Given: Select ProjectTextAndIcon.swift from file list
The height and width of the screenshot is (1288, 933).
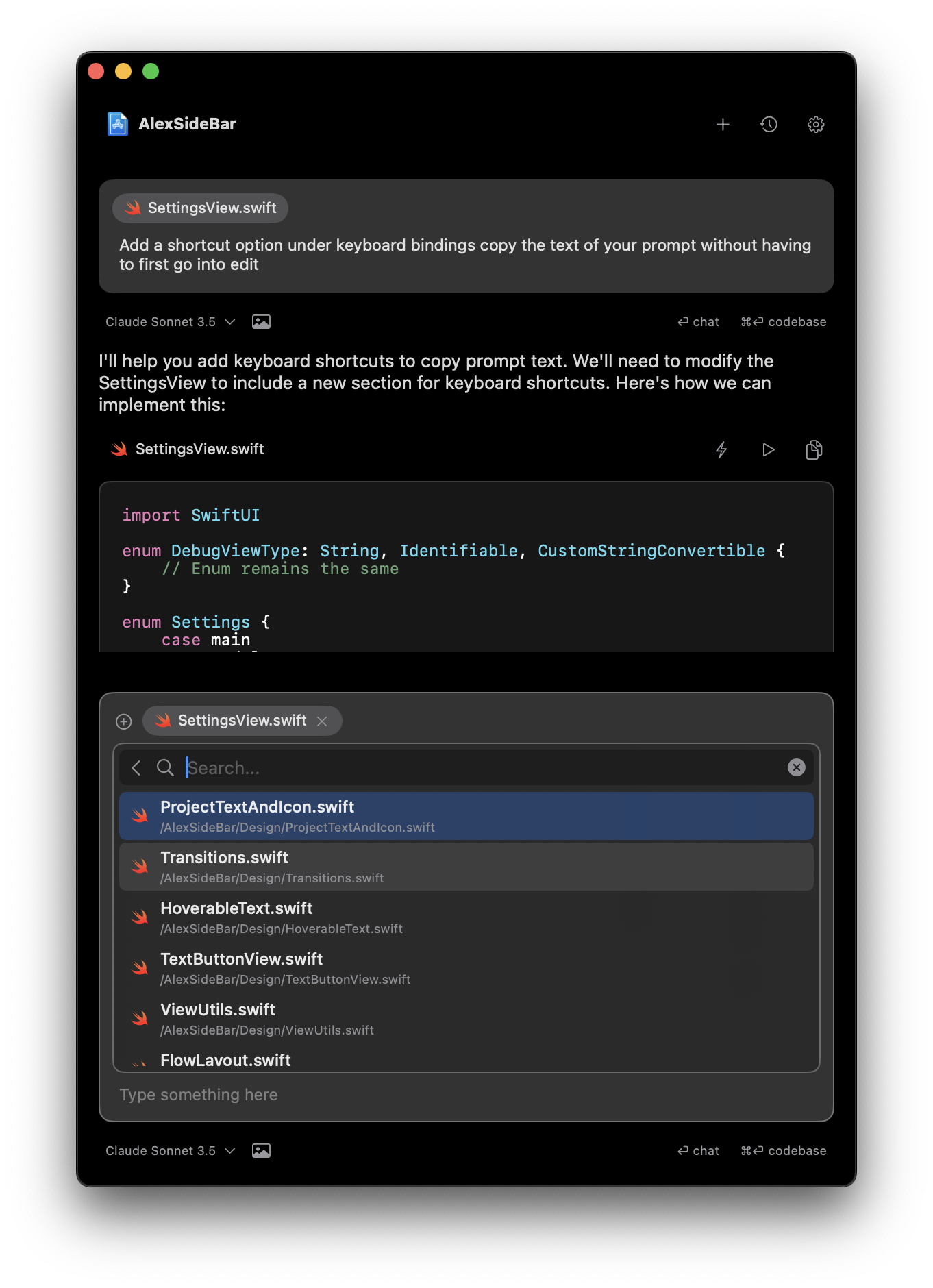Looking at the screenshot, I should coord(466,816).
